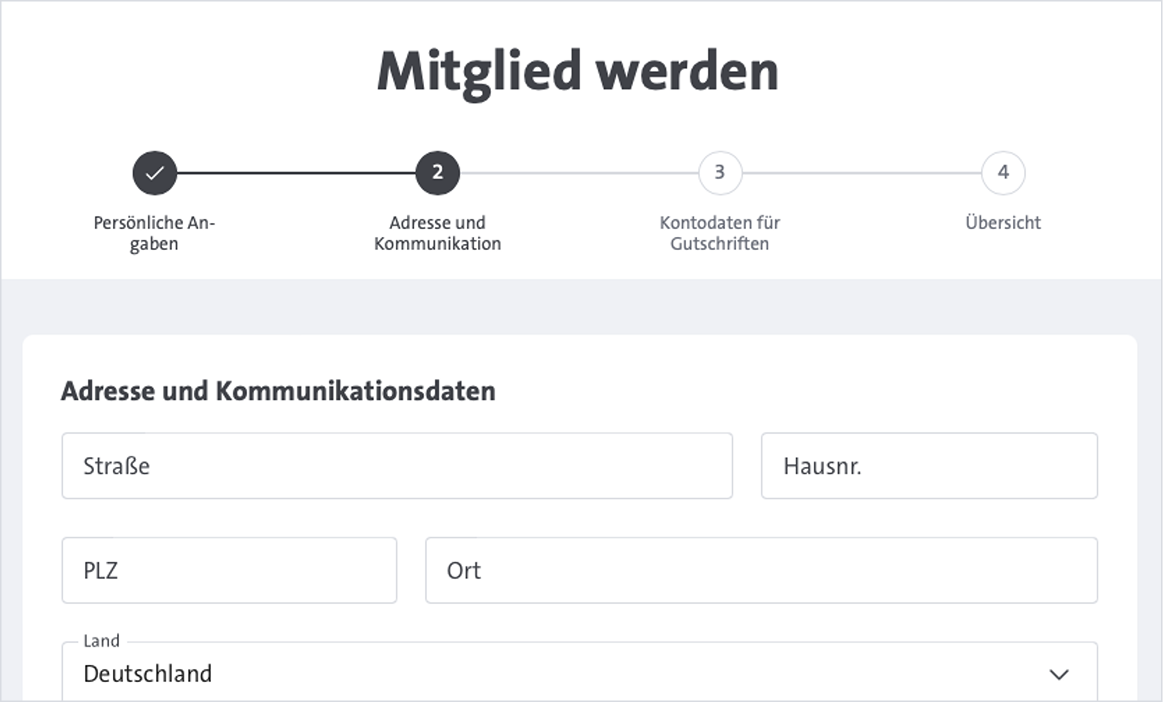
Task: Click the step 4 circle icon
Action: (1003, 172)
